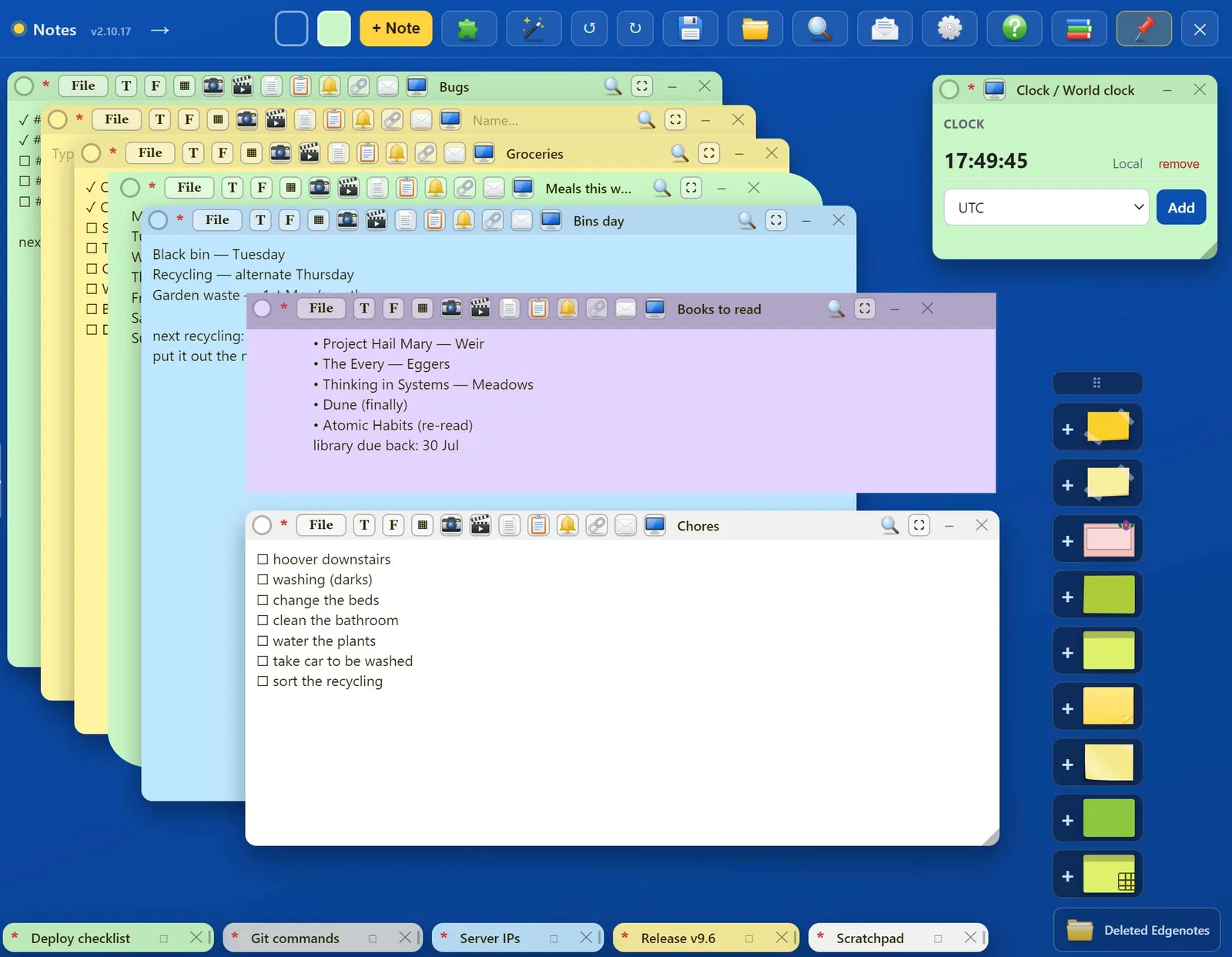Select the Release v9.6 tab
This screenshot has height=957, width=1232.
(x=705, y=938)
